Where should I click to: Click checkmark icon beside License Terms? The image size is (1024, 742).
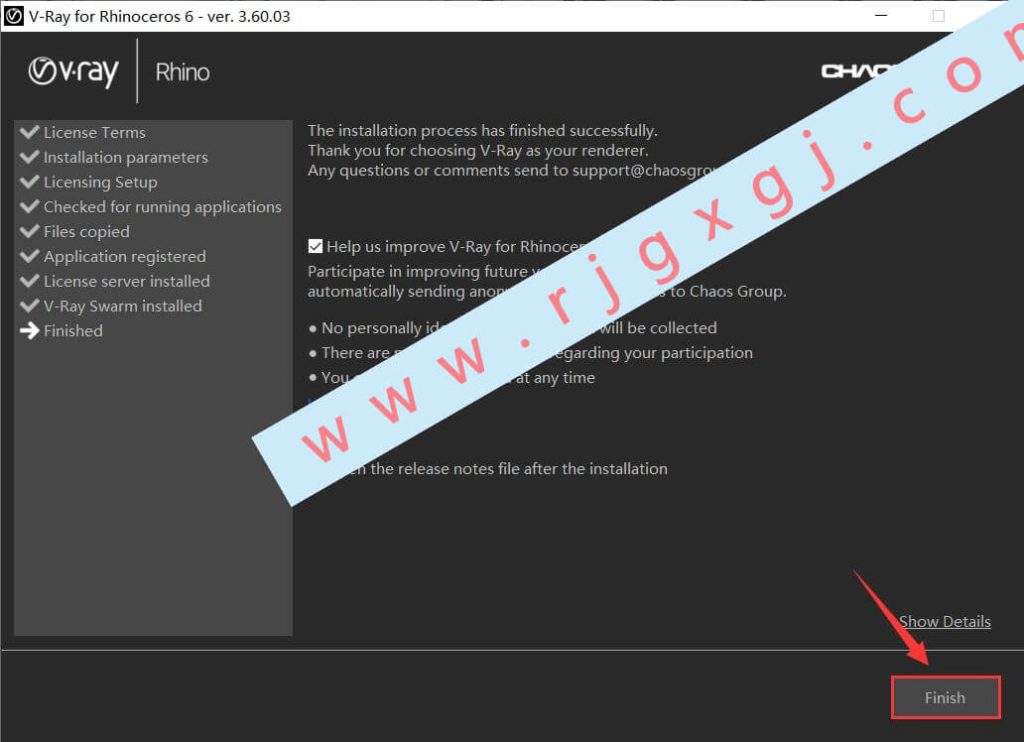[30, 132]
